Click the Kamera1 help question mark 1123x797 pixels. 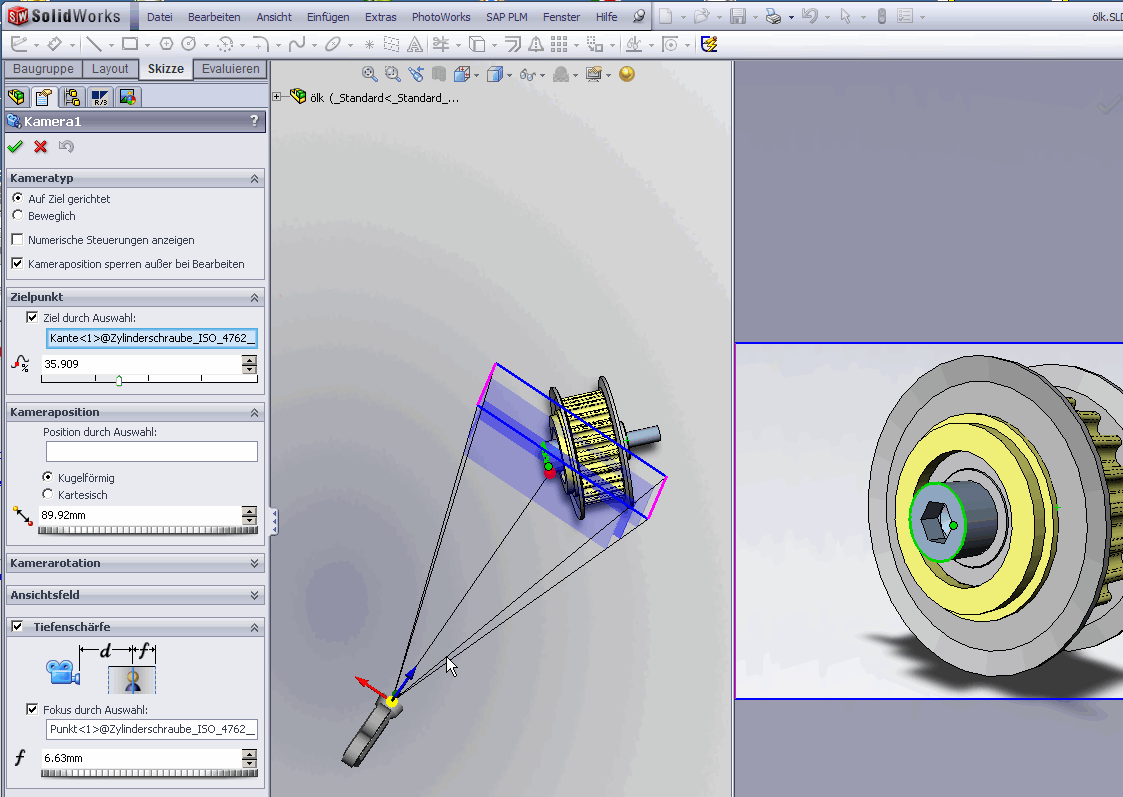(254, 120)
